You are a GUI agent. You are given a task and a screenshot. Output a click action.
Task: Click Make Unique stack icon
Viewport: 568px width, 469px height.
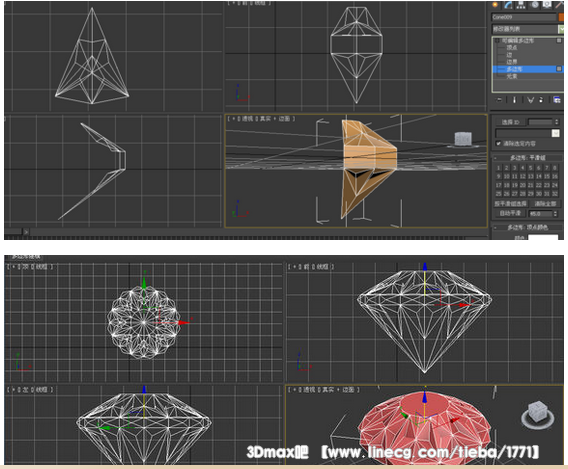click(x=530, y=100)
